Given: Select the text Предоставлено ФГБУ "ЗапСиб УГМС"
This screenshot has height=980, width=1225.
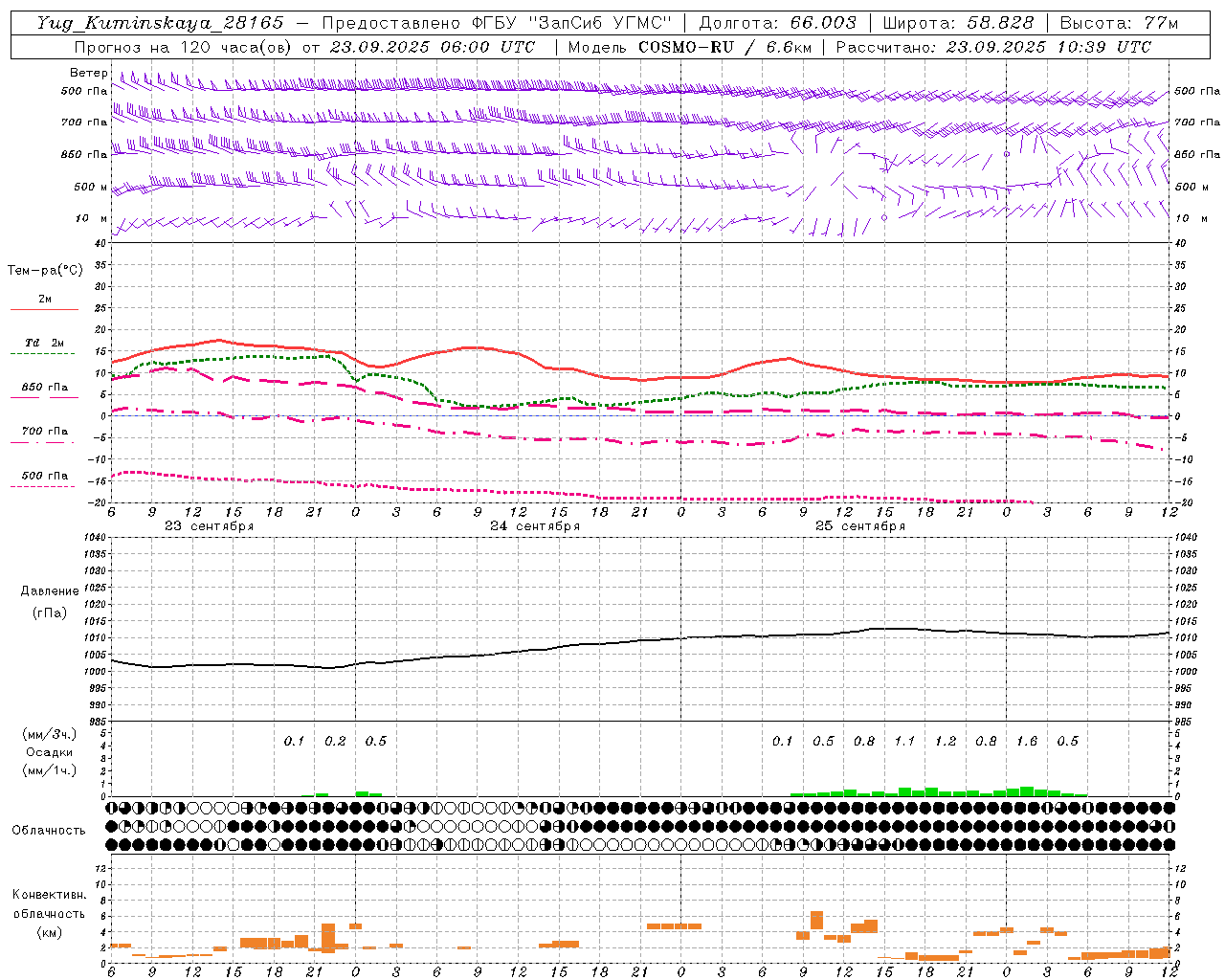Looking at the screenshot, I should [x=498, y=23].
